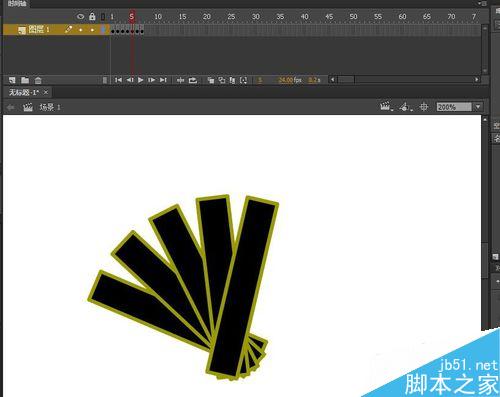
Task: Click the Delete layer trash icon
Action: (38, 80)
